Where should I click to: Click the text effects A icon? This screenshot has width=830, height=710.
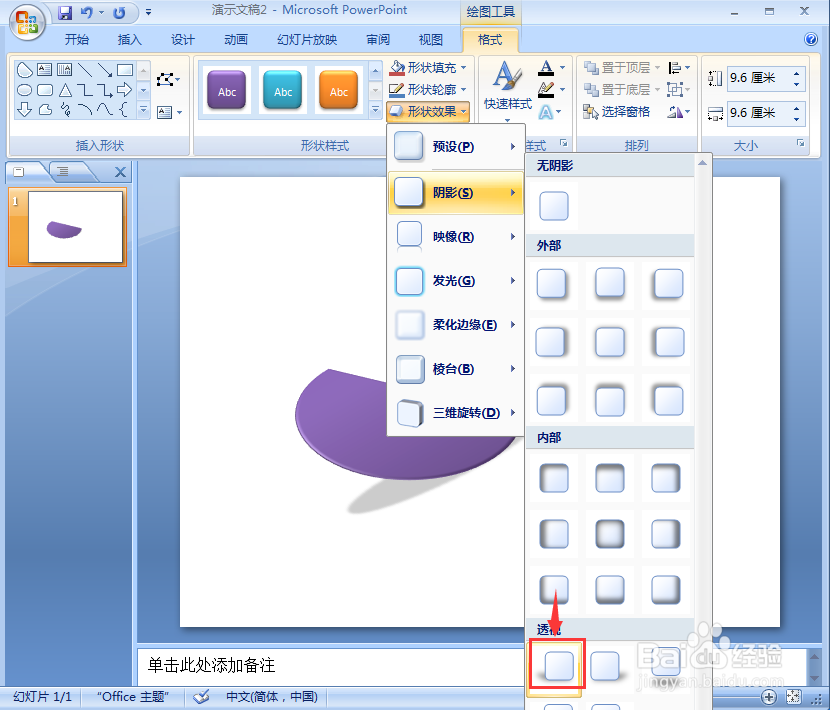(x=546, y=112)
